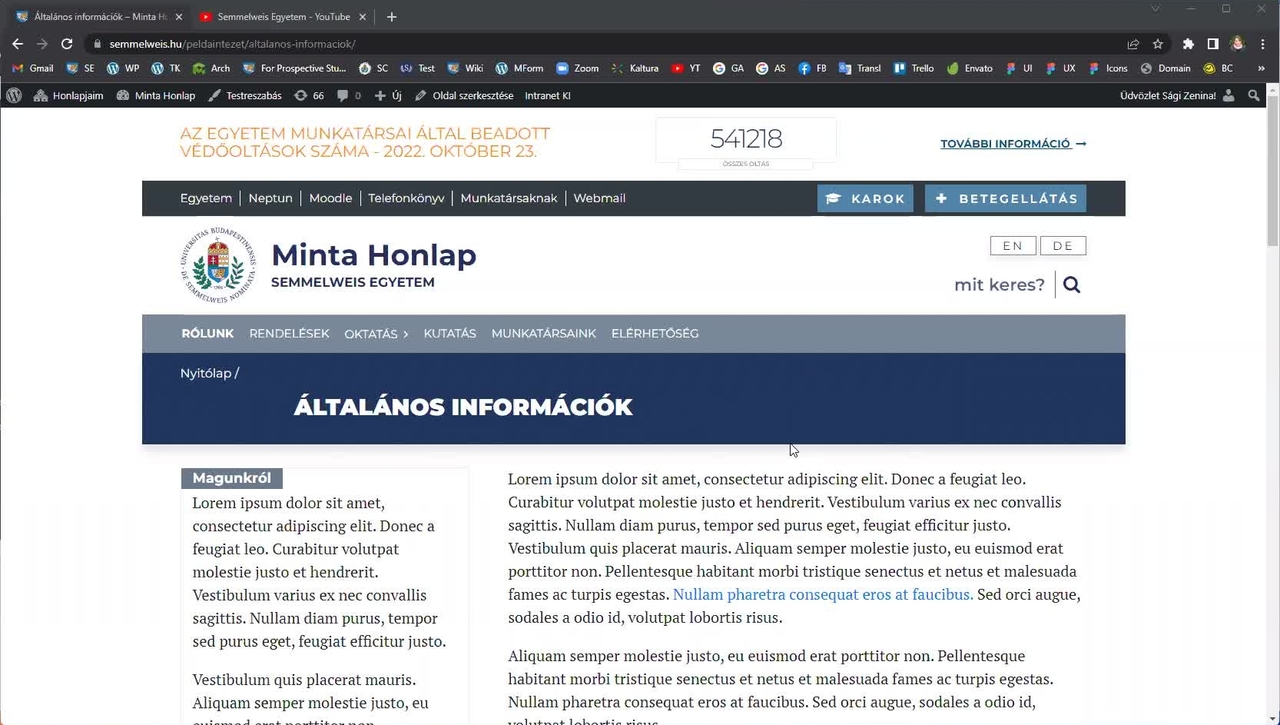The height and width of the screenshot is (725, 1280).
Task: Open the MForm bookmark
Action: pyautogui.click(x=520, y=69)
